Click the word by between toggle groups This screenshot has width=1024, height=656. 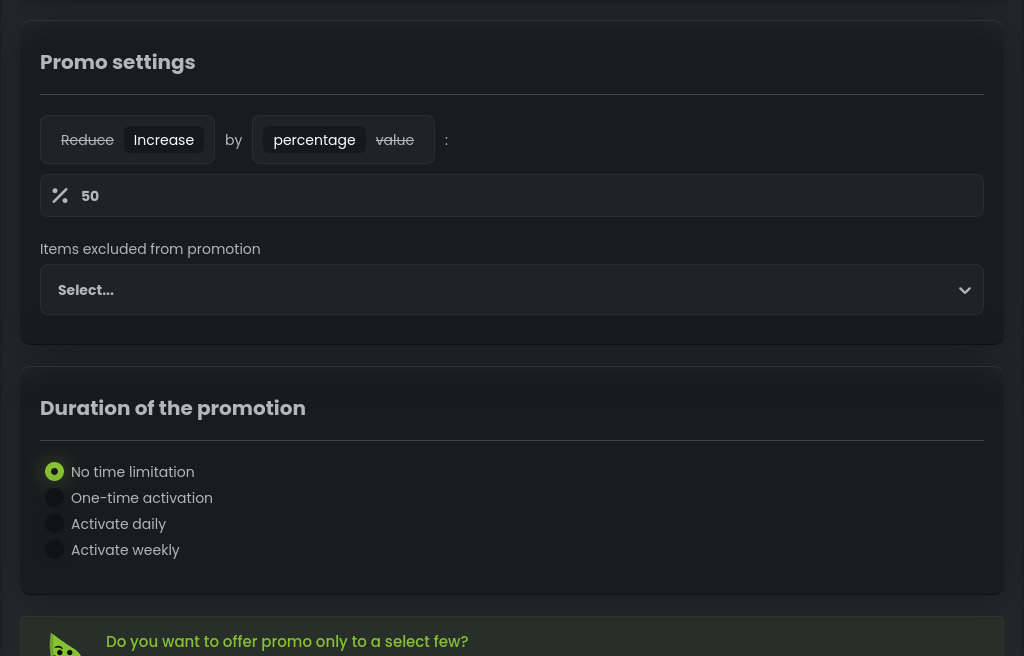coord(234,140)
